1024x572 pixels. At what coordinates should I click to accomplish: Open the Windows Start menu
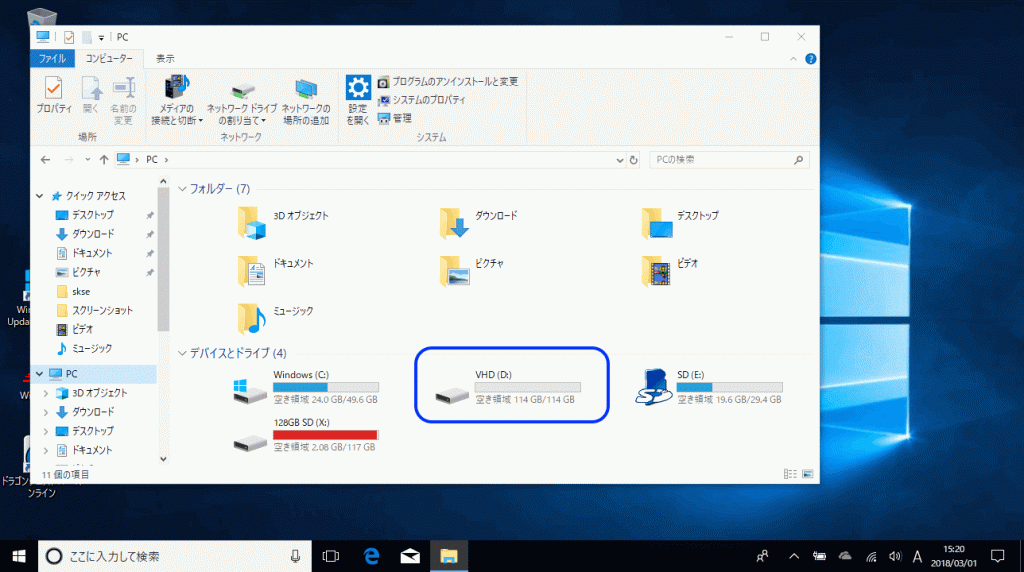tap(19, 556)
